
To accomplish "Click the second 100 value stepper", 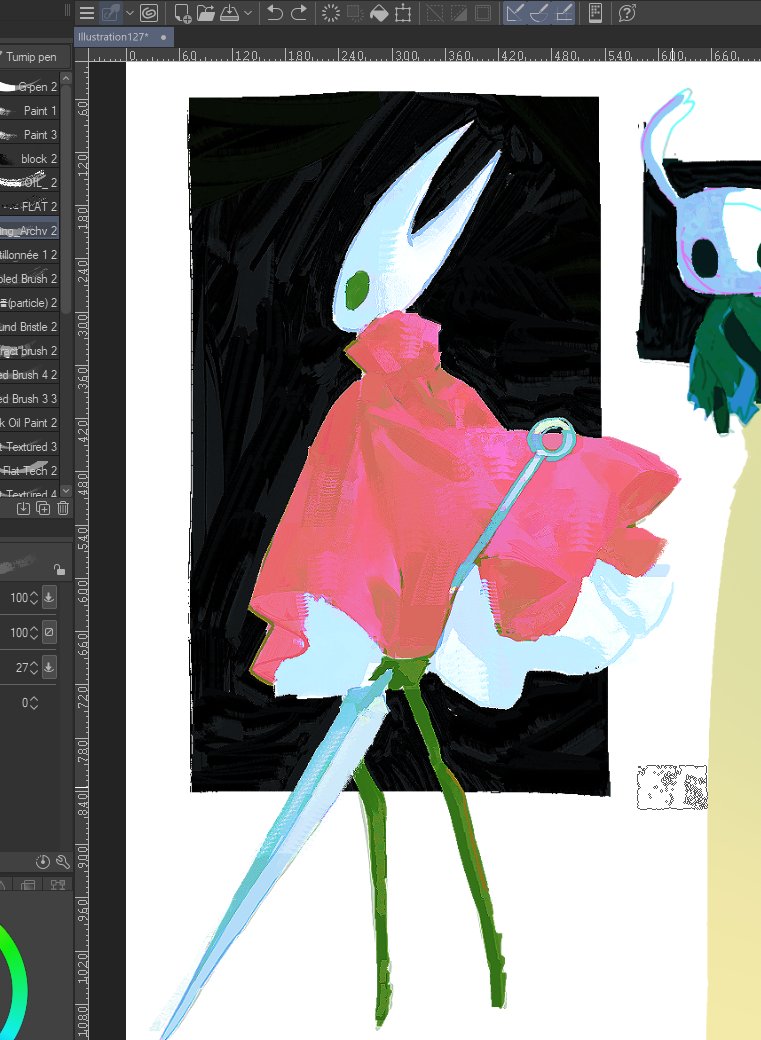I will (x=34, y=633).
